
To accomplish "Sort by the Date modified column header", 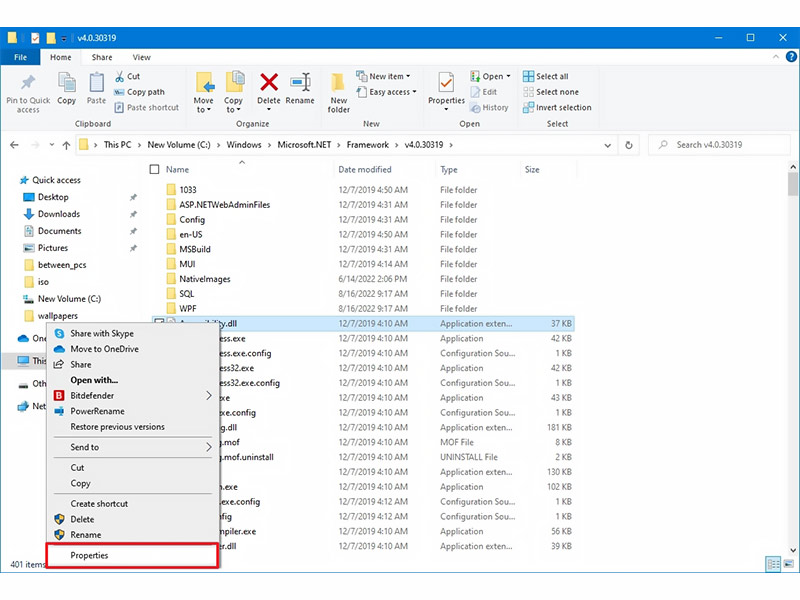I will pos(364,169).
